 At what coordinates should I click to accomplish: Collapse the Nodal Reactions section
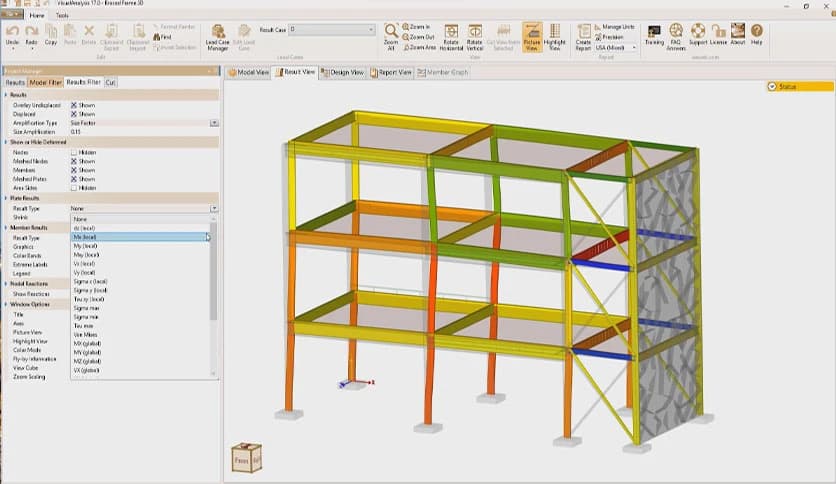point(6,284)
